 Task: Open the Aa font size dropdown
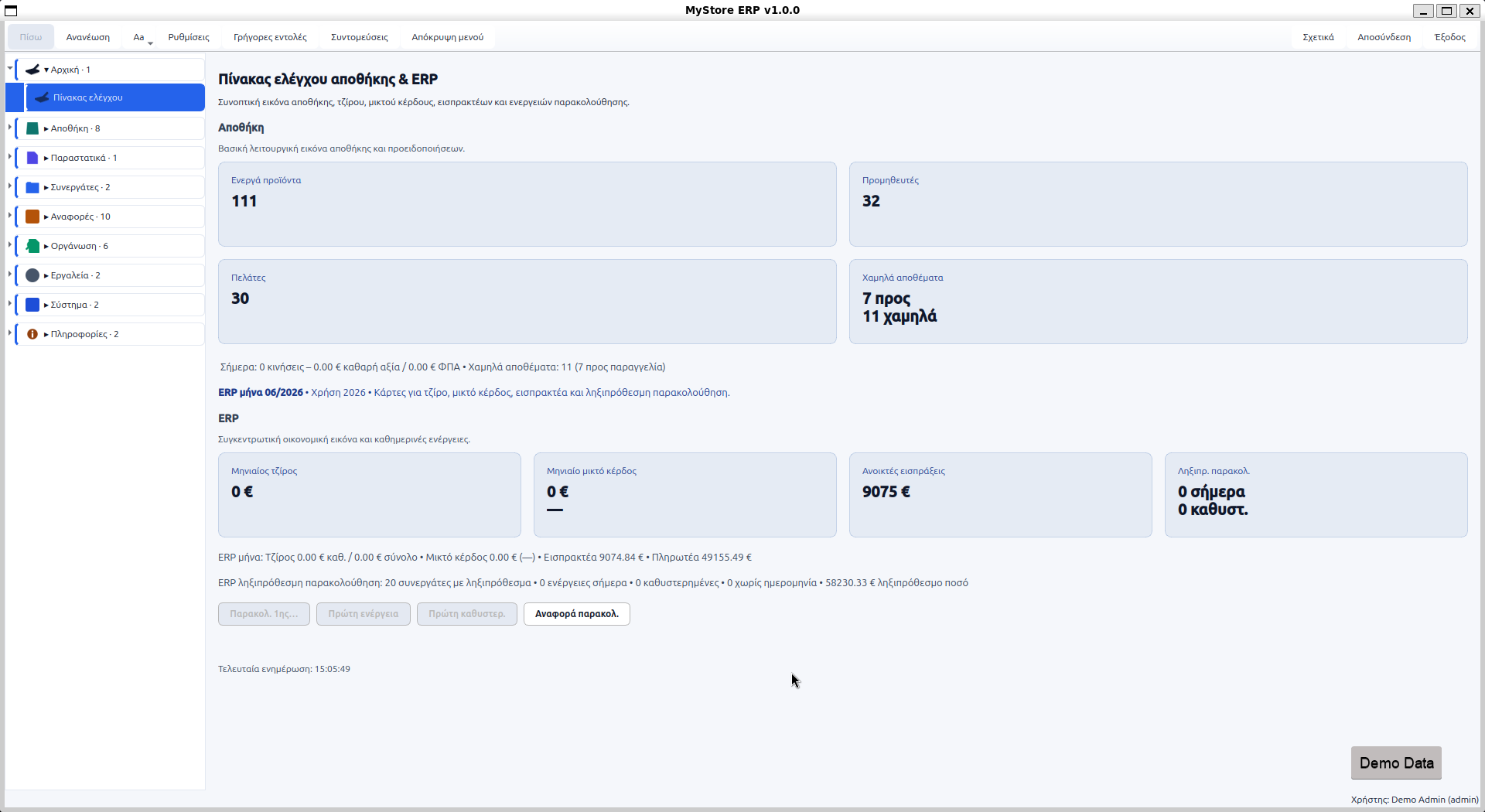pos(139,37)
